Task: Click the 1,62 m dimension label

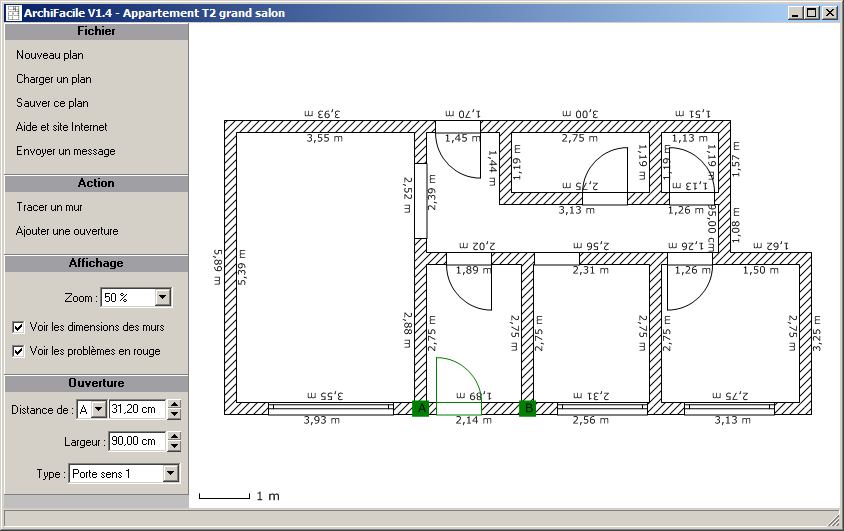Action: point(771,246)
